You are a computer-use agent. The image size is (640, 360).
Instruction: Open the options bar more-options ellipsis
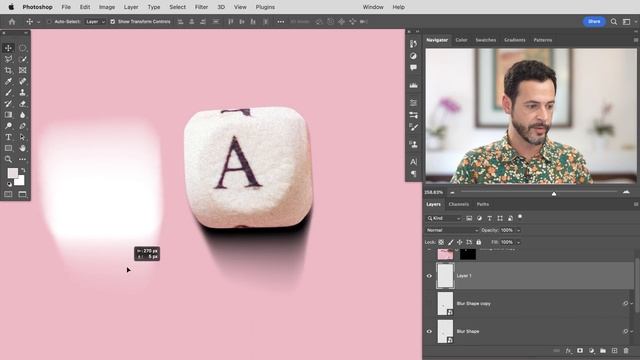pyautogui.click(x=281, y=22)
